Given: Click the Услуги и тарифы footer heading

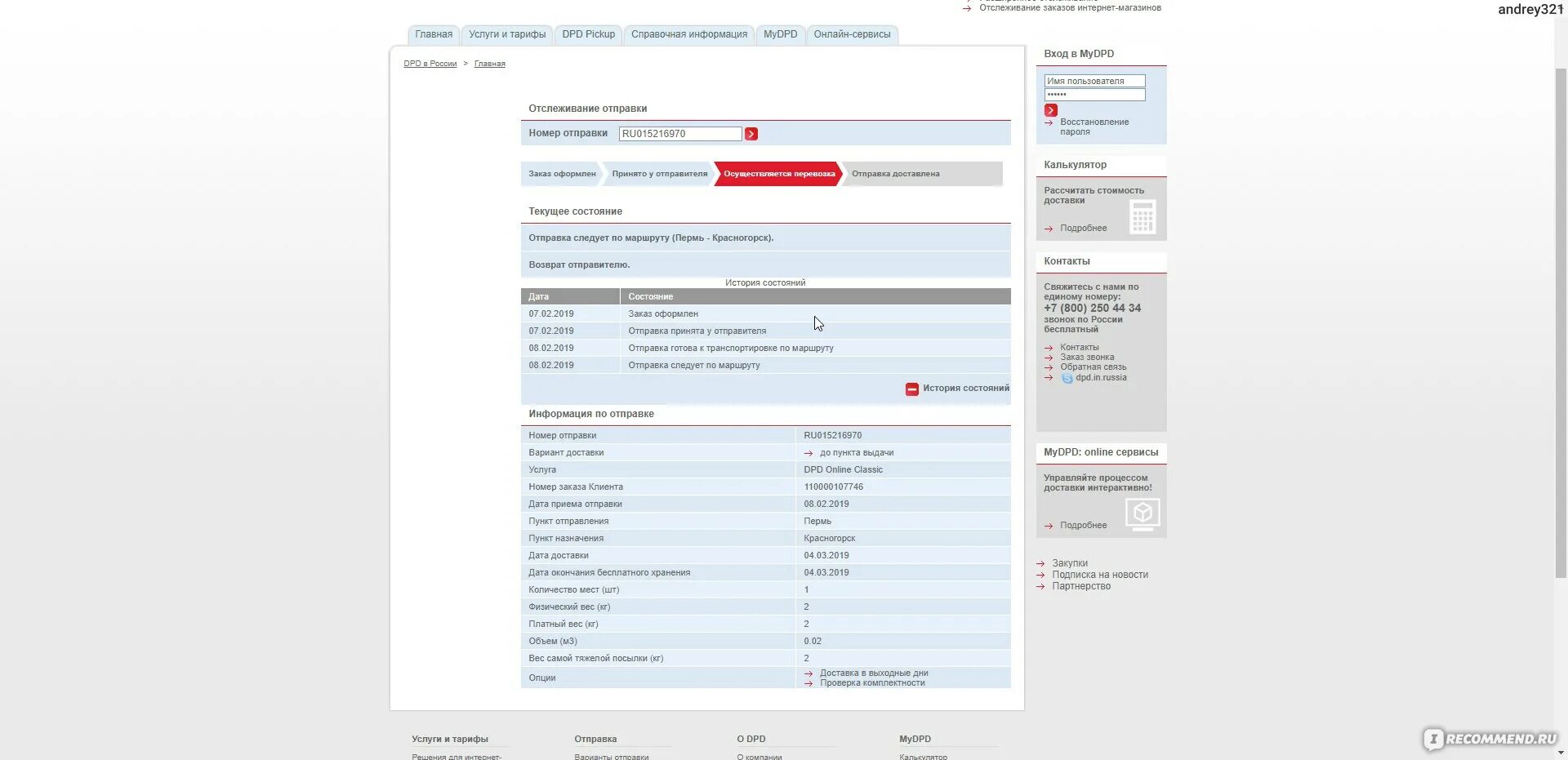Looking at the screenshot, I should click(x=450, y=740).
